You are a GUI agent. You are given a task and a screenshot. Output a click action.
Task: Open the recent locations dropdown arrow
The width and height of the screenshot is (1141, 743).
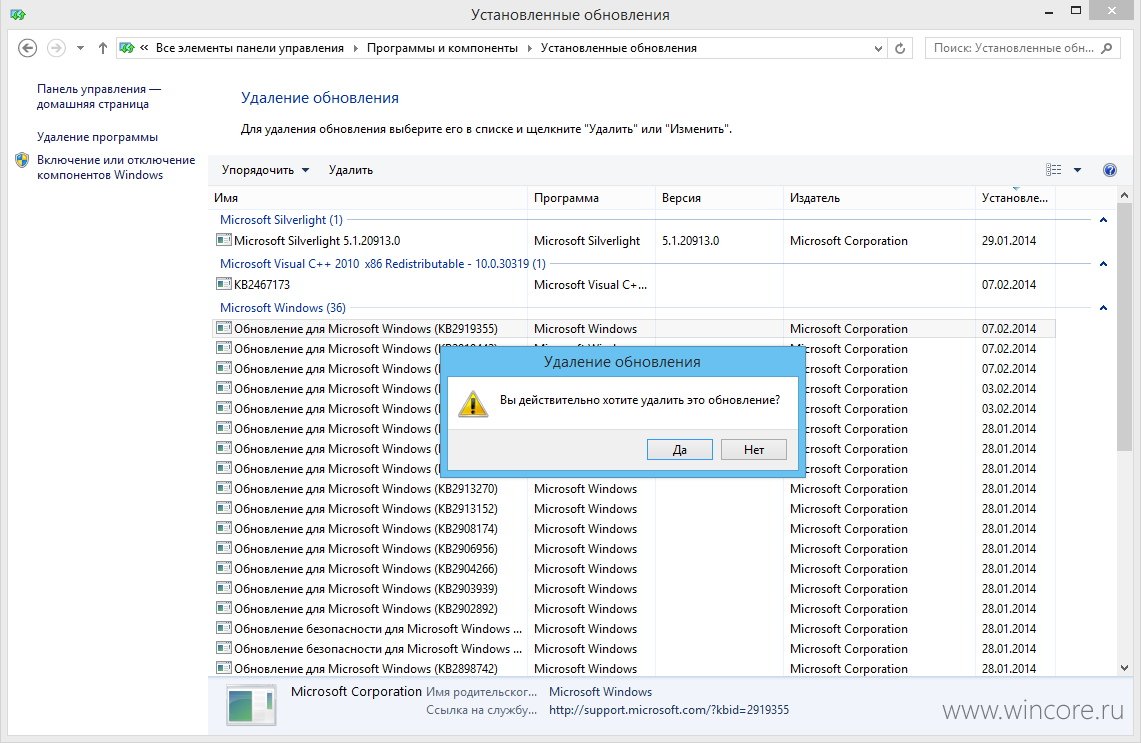click(80, 48)
